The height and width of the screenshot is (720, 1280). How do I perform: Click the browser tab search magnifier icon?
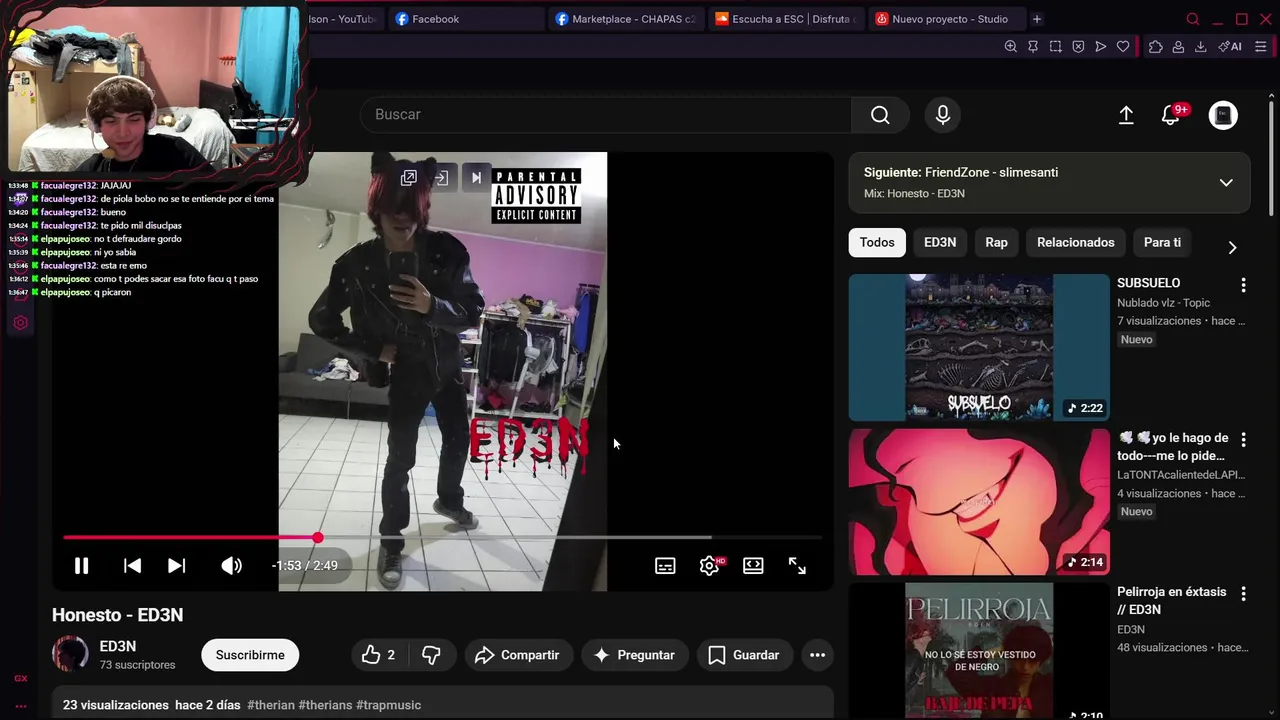[x=1192, y=19]
